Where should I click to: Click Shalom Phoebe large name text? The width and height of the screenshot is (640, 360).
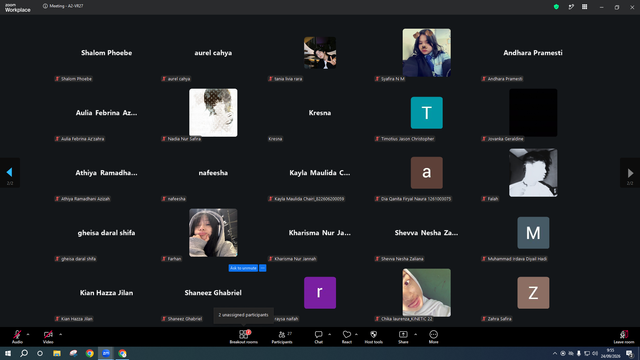pyautogui.click(x=107, y=53)
